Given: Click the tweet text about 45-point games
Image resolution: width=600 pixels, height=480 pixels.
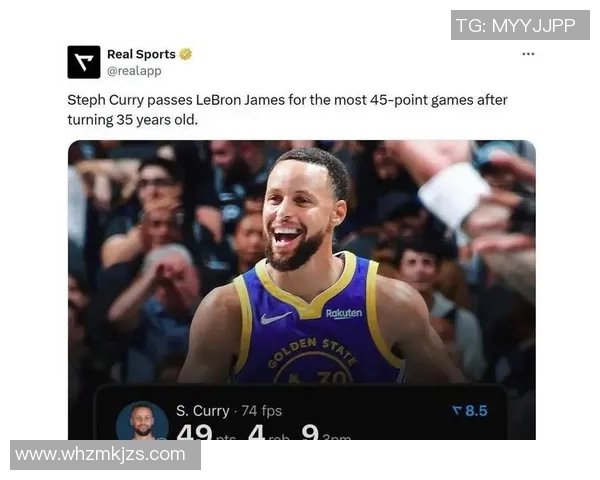Looking at the screenshot, I should tap(287, 110).
